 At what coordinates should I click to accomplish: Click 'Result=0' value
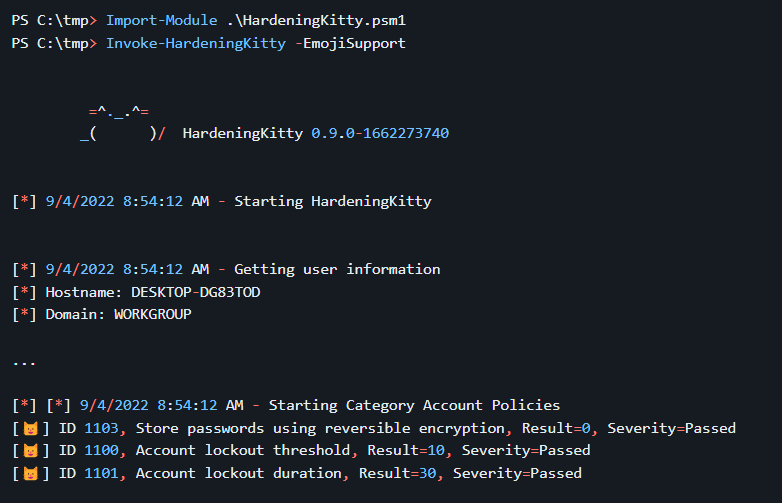coord(556,428)
